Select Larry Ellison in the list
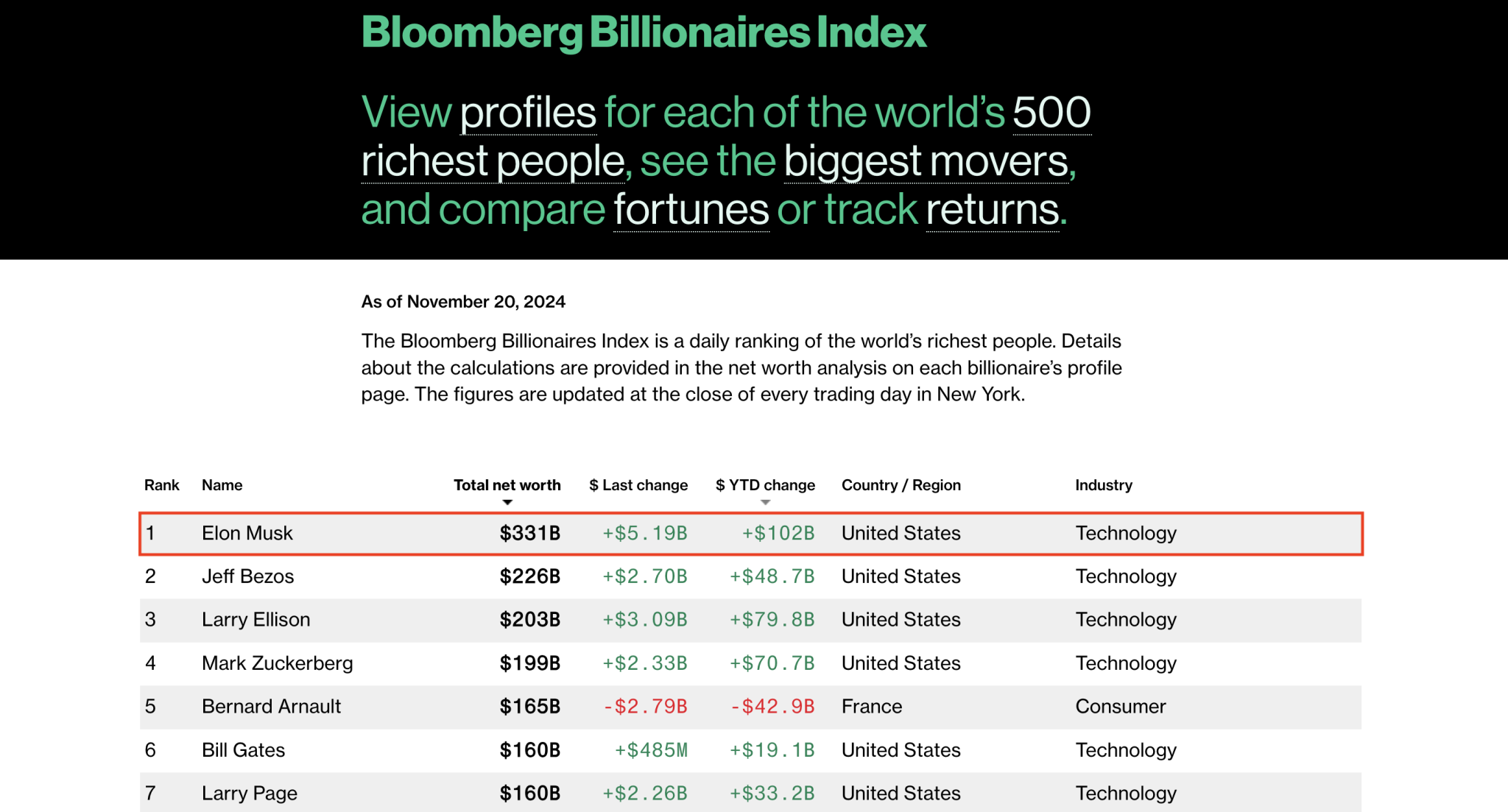Viewport: 1508px width, 812px height. click(751, 620)
